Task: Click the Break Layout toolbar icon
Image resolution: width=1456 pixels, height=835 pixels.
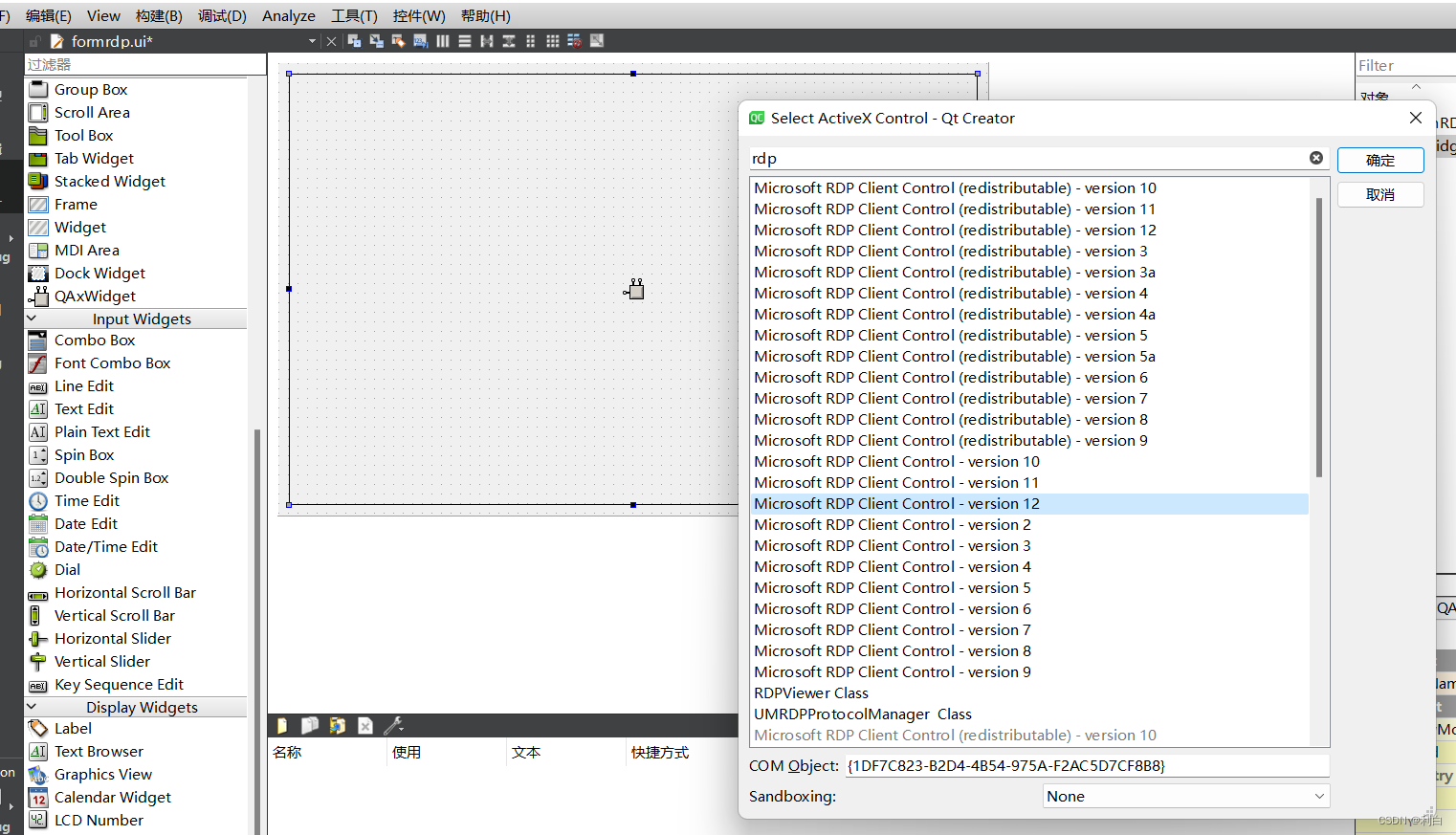Action: pos(575,41)
